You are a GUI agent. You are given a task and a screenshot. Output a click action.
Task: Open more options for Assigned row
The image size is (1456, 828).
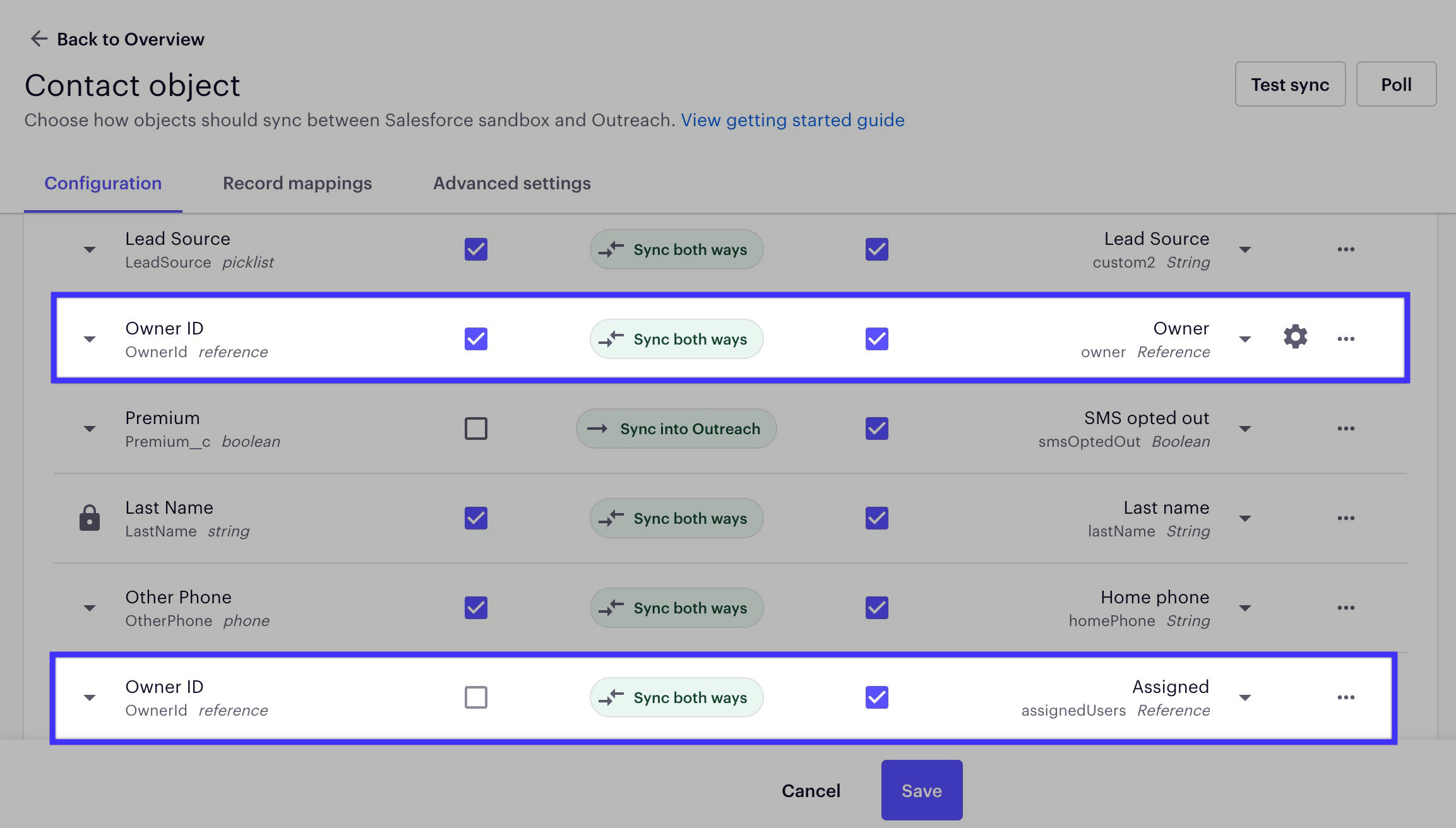1346,697
